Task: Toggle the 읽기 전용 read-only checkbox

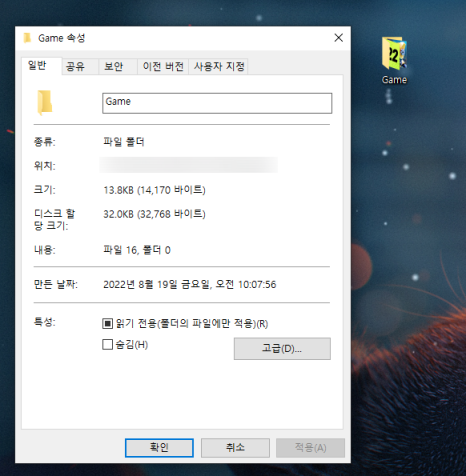Action: (x=107, y=323)
